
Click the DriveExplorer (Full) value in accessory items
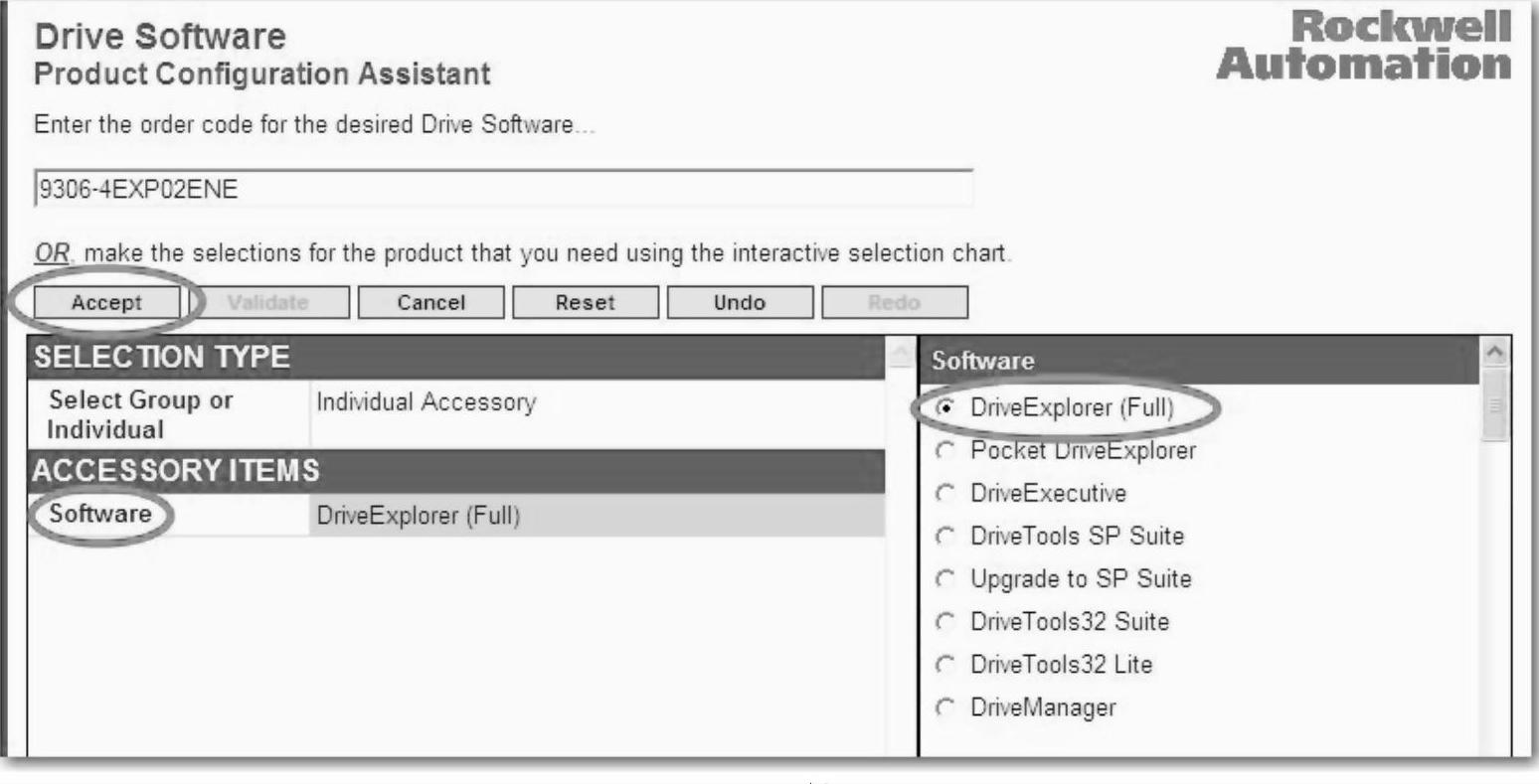[418, 517]
